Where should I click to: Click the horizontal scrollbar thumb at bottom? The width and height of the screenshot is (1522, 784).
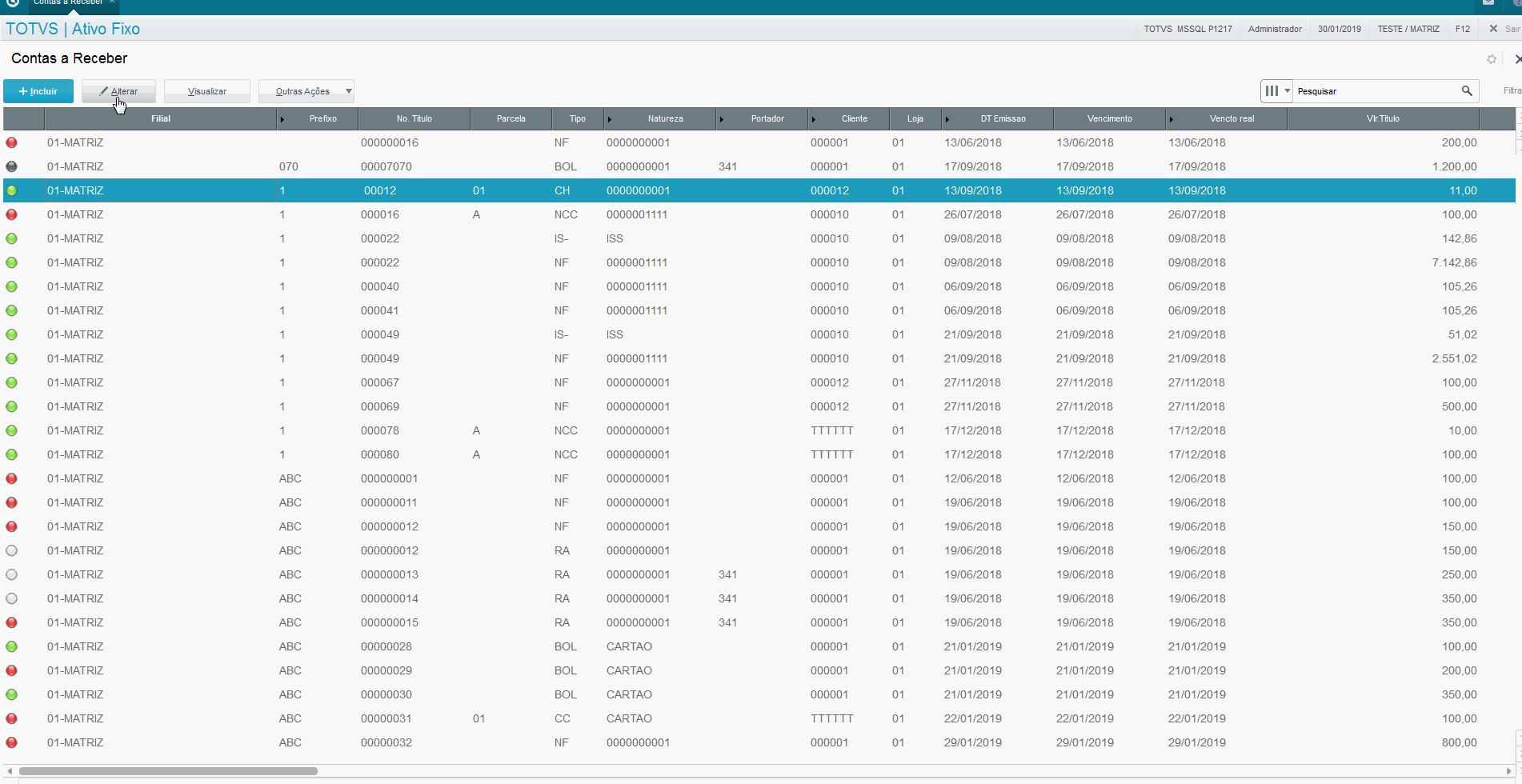coord(168,771)
